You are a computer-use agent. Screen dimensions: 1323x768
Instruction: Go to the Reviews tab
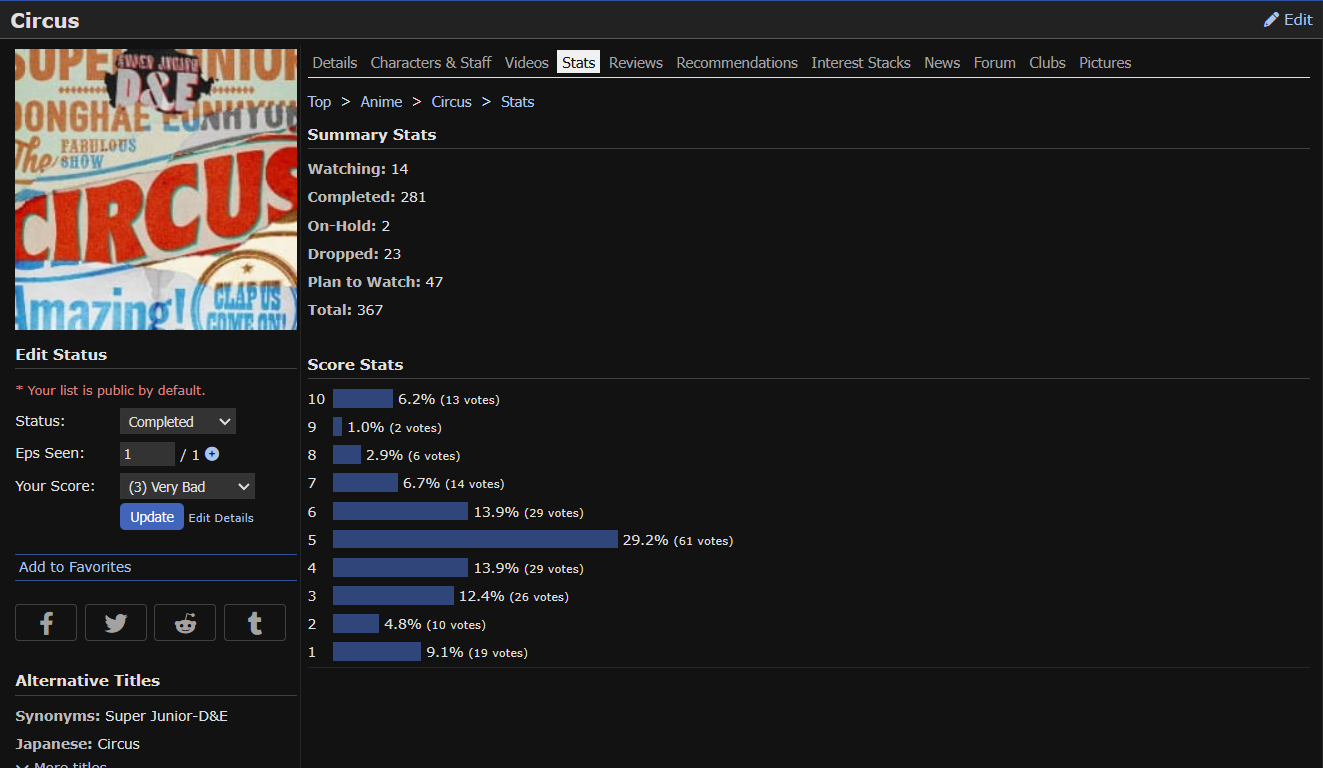click(x=636, y=62)
